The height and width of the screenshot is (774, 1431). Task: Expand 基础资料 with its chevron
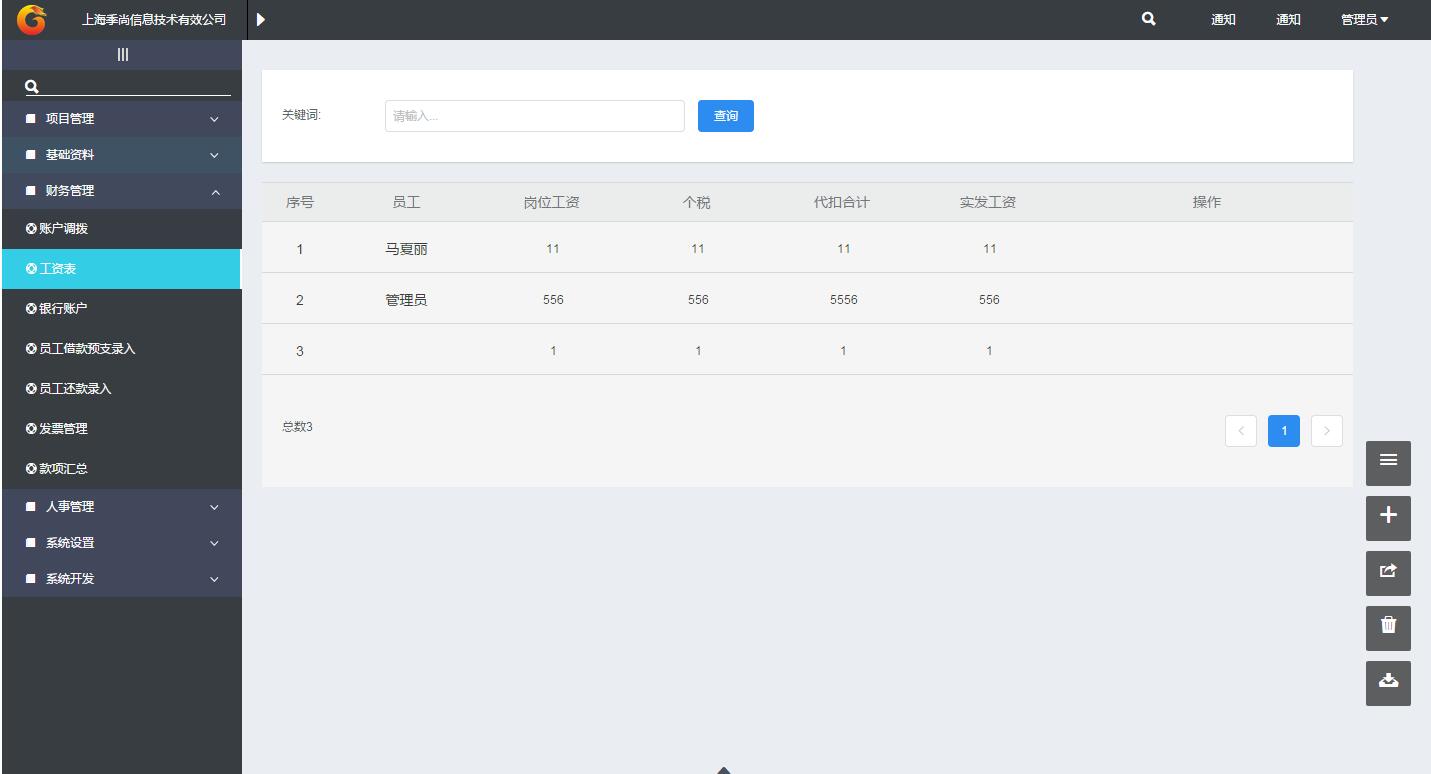214,155
